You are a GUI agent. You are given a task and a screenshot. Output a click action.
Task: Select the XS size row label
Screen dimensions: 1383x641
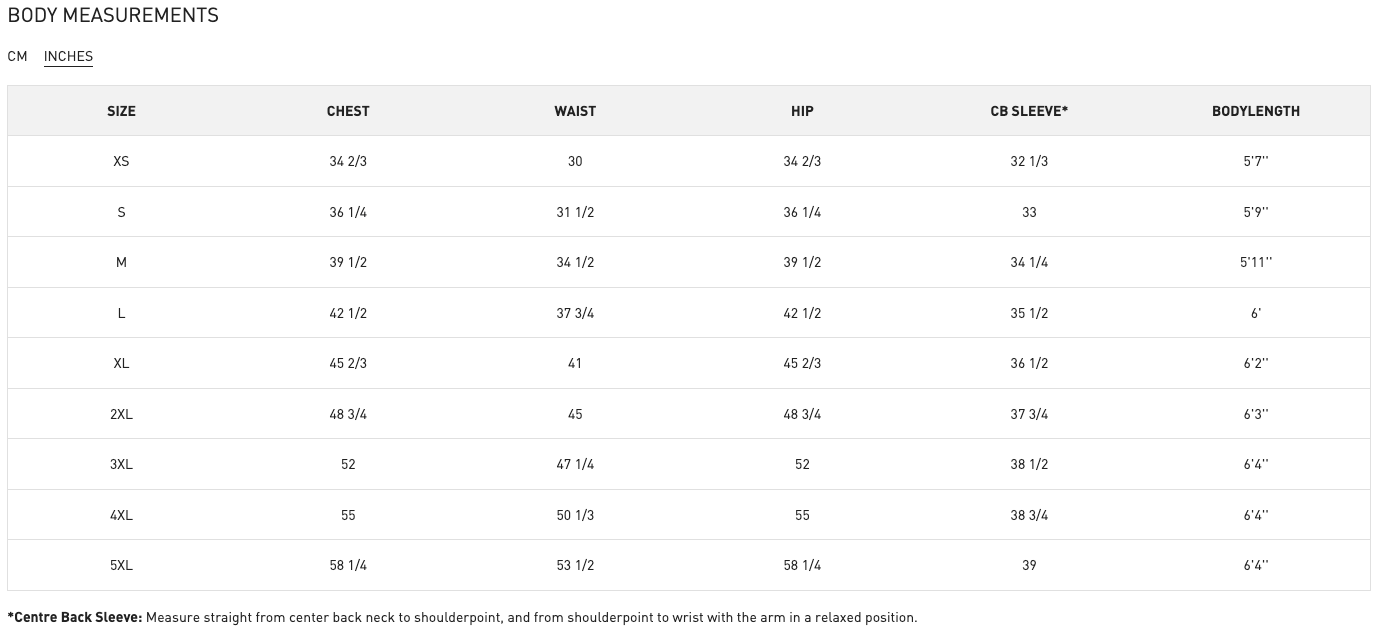(x=121, y=161)
